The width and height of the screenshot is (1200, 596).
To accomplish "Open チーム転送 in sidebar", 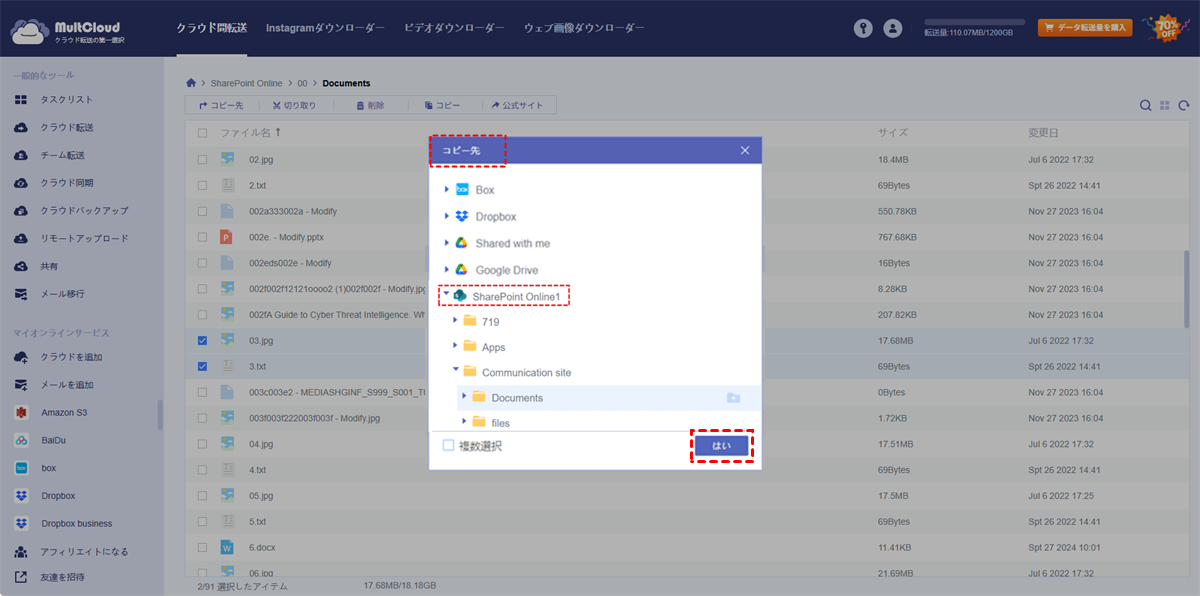I will pyautogui.click(x=62, y=155).
